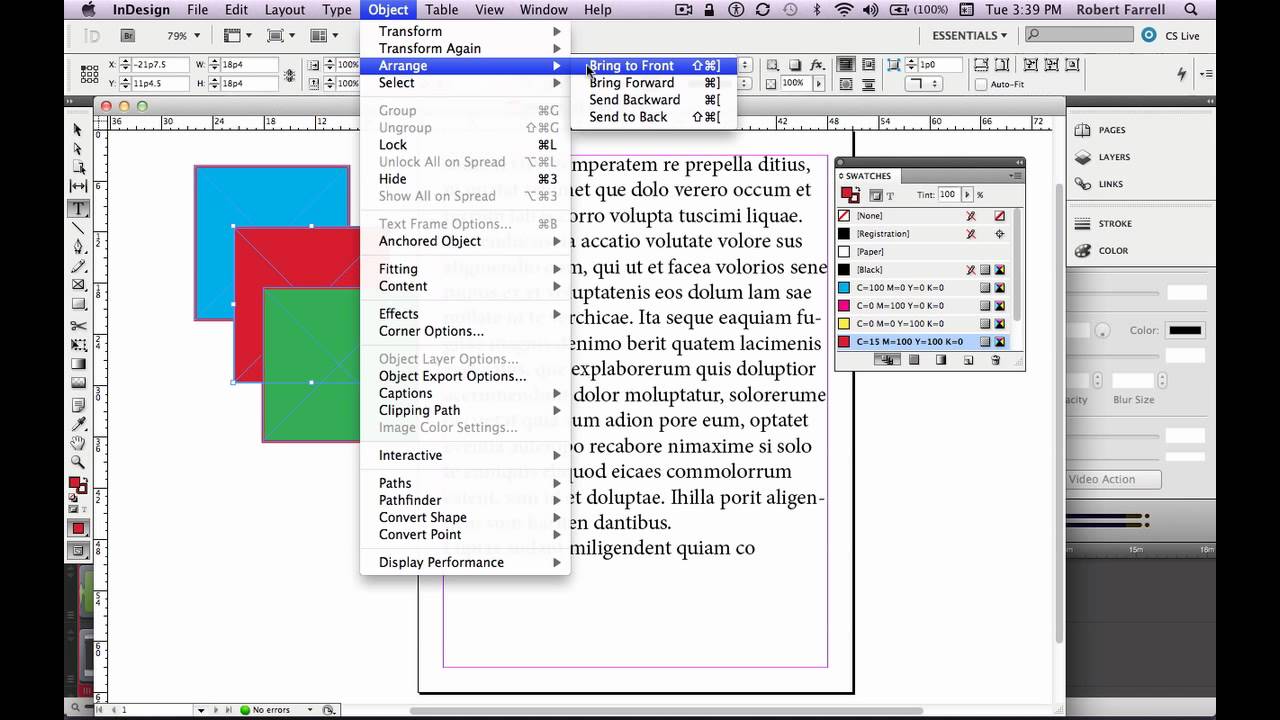Select the Zoom tool magnifier in the toolbox
This screenshot has width=1280, height=720.
tap(78, 462)
